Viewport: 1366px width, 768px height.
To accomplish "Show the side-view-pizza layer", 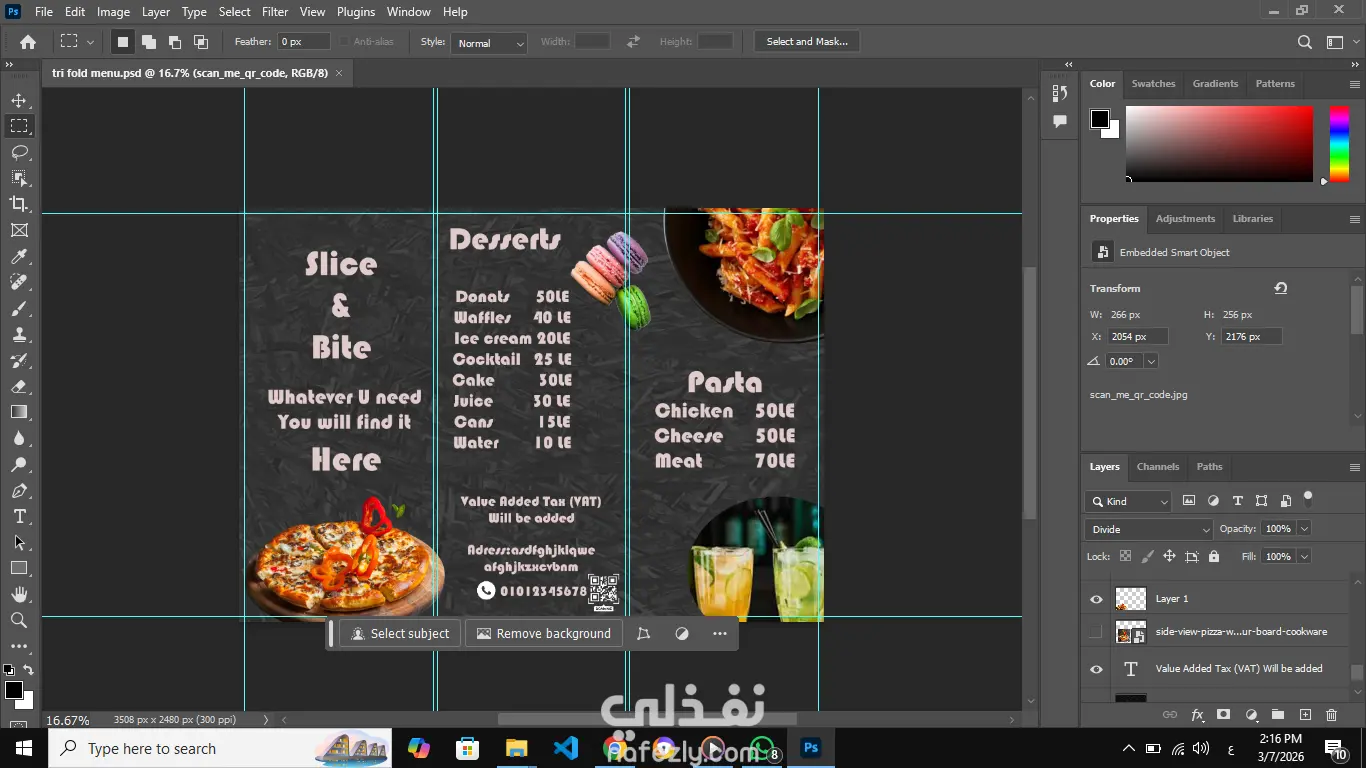I will (1096, 632).
